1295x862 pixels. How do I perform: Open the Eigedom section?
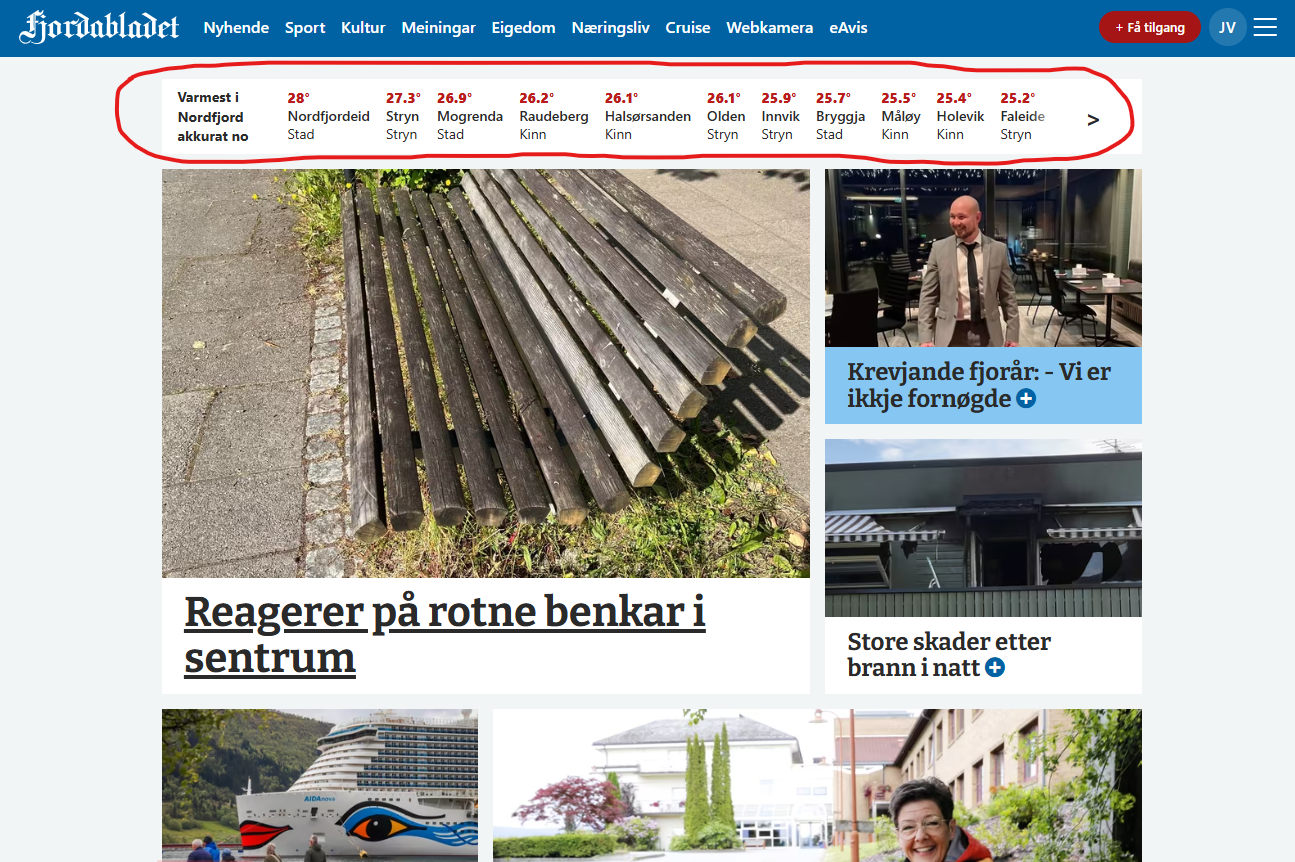point(523,27)
